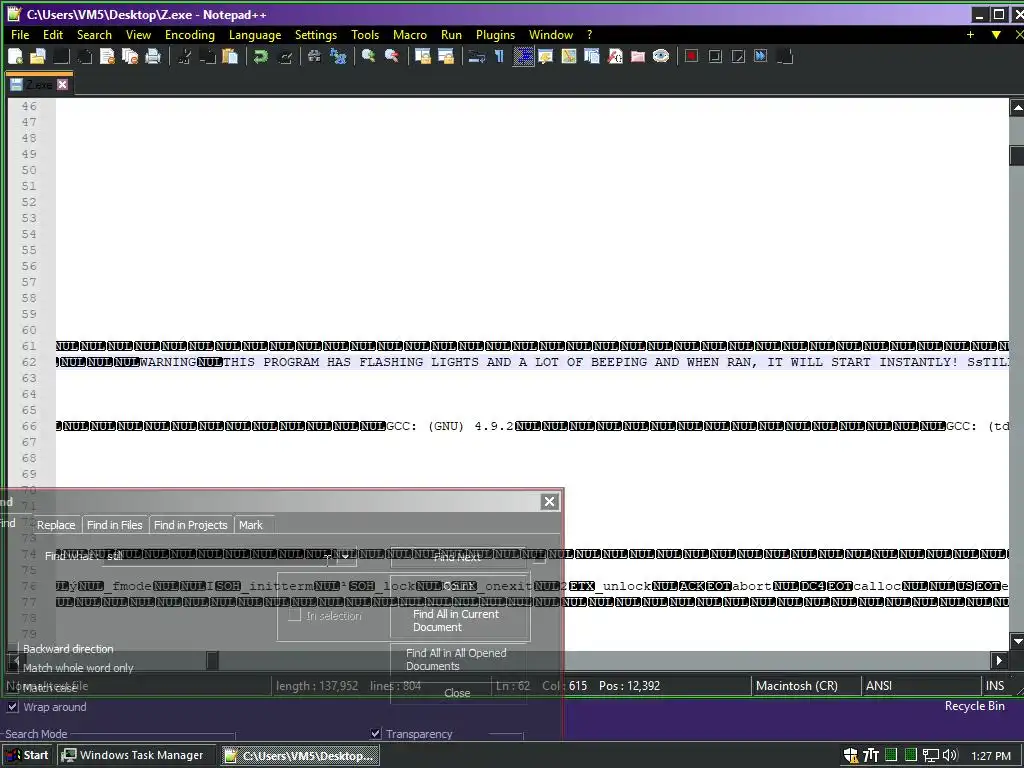Open the Language menu
This screenshot has width=1024, height=768.
click(x=255, y=35)
